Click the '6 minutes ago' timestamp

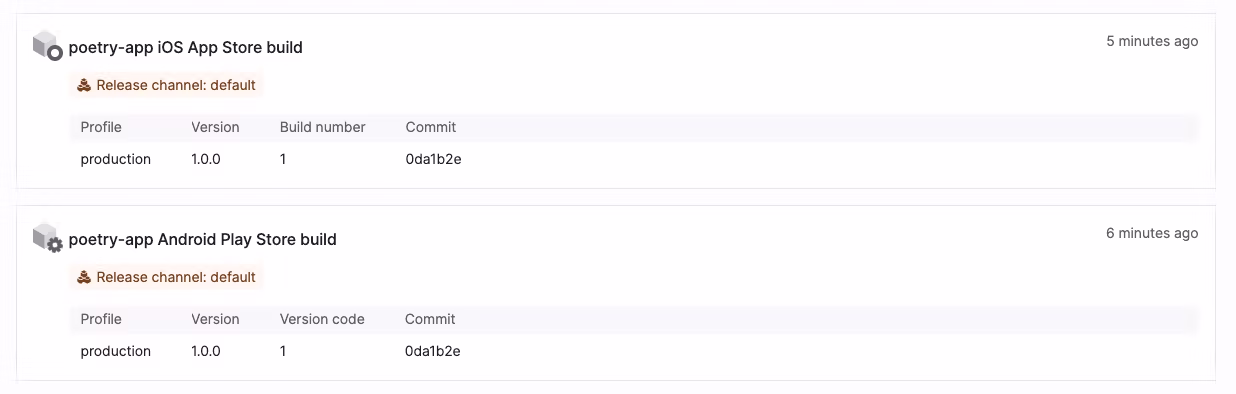[1152, 233]
